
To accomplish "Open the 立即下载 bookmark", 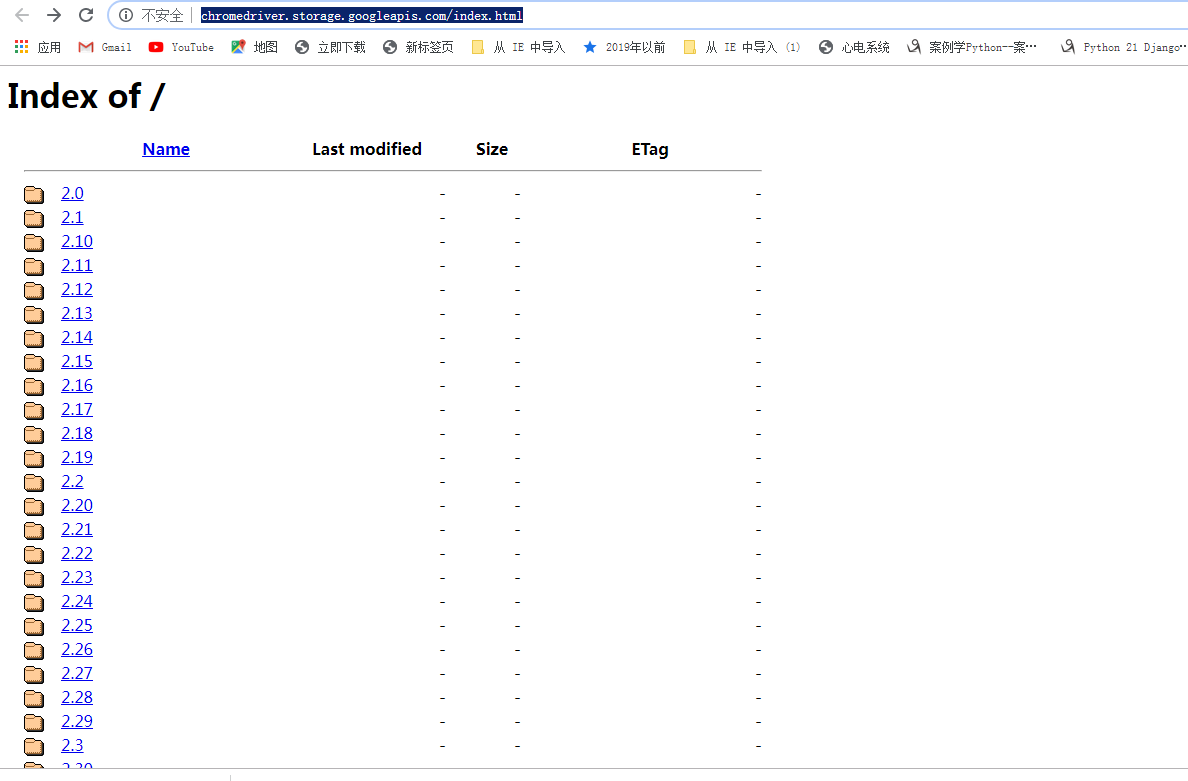I will pos(330,47).
